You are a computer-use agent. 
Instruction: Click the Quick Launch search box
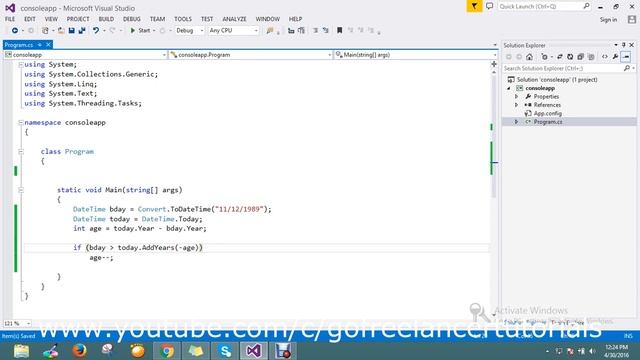point(544,7)
